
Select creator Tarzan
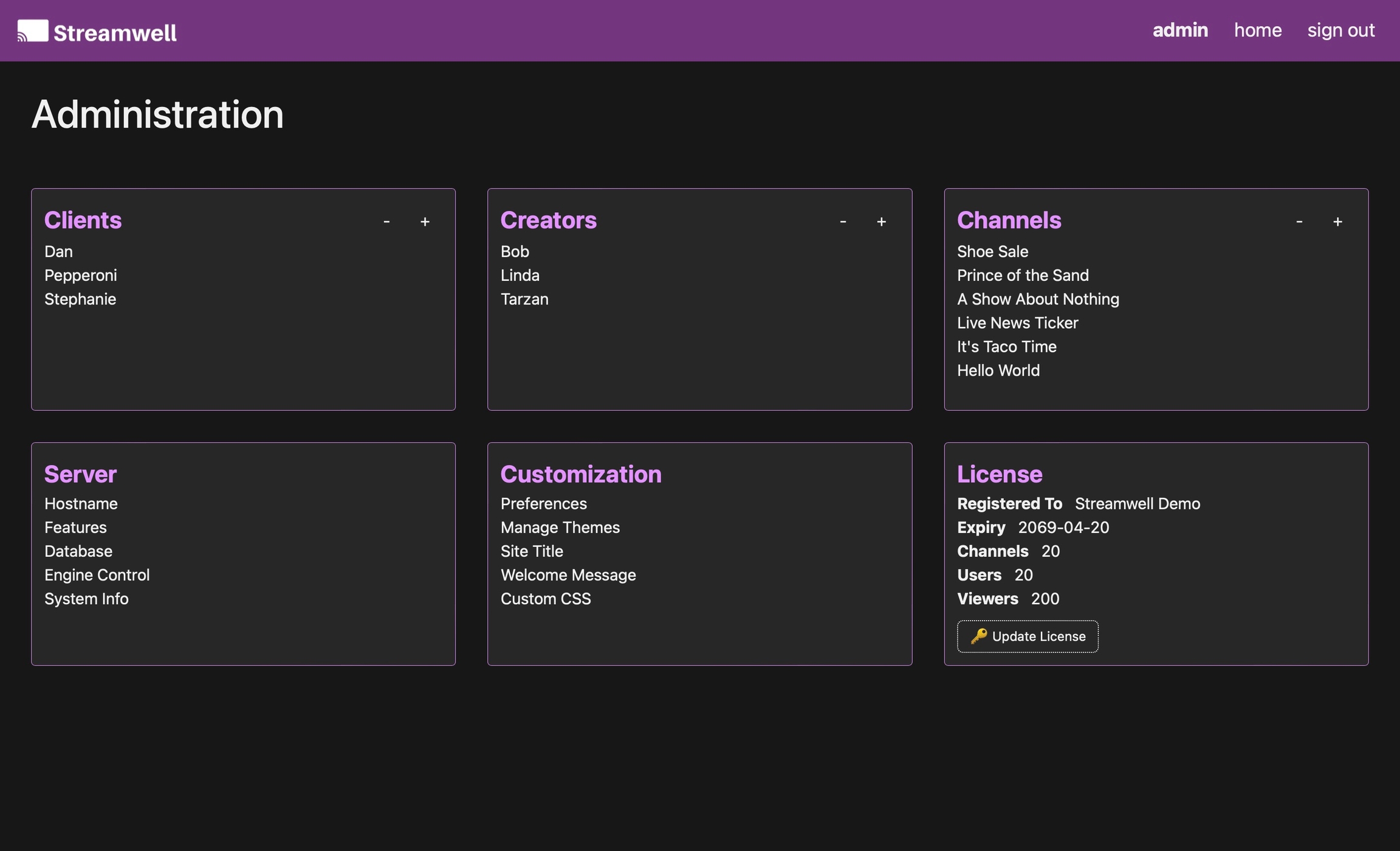[524, 299]
